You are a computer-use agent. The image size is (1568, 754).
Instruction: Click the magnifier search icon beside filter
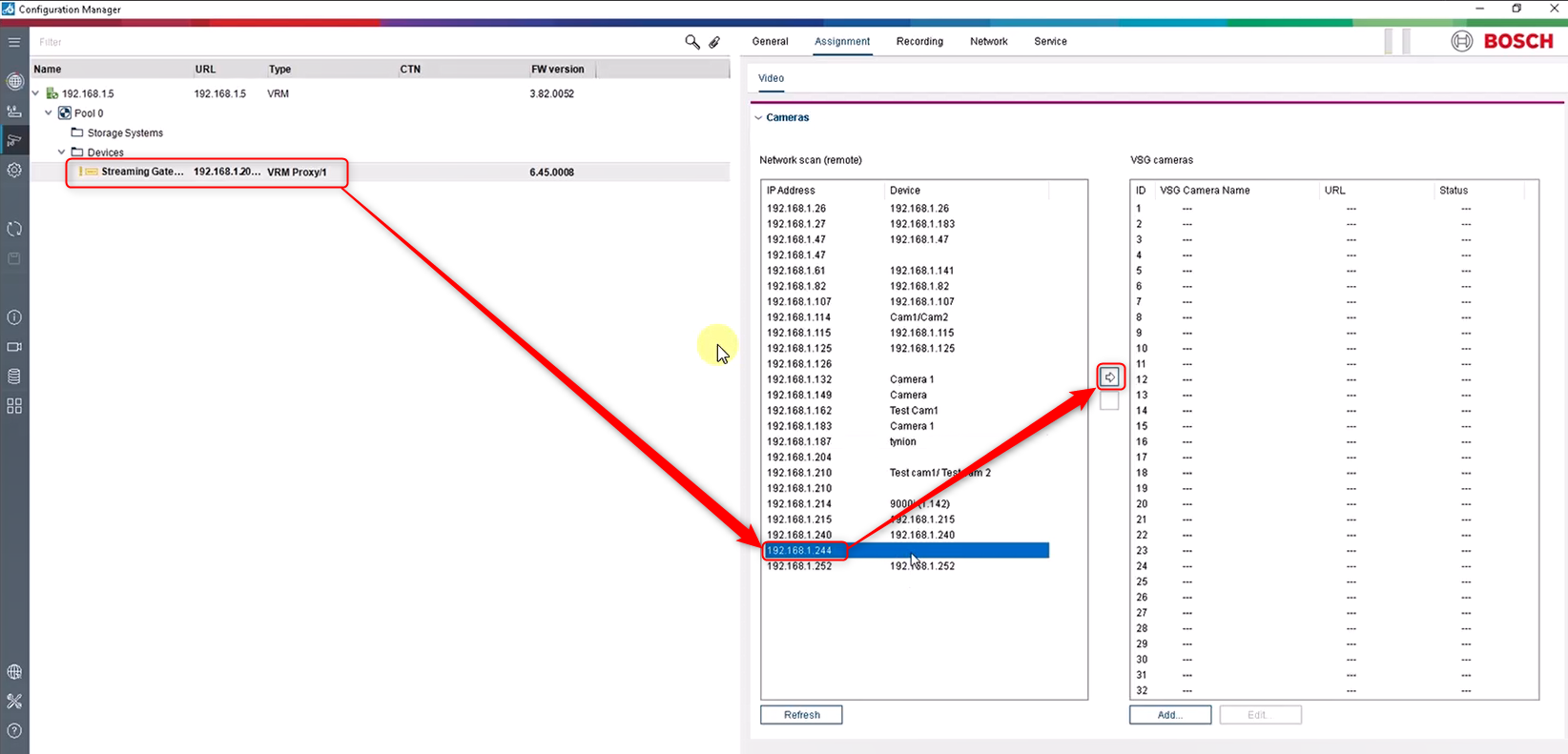click(691, 42)
